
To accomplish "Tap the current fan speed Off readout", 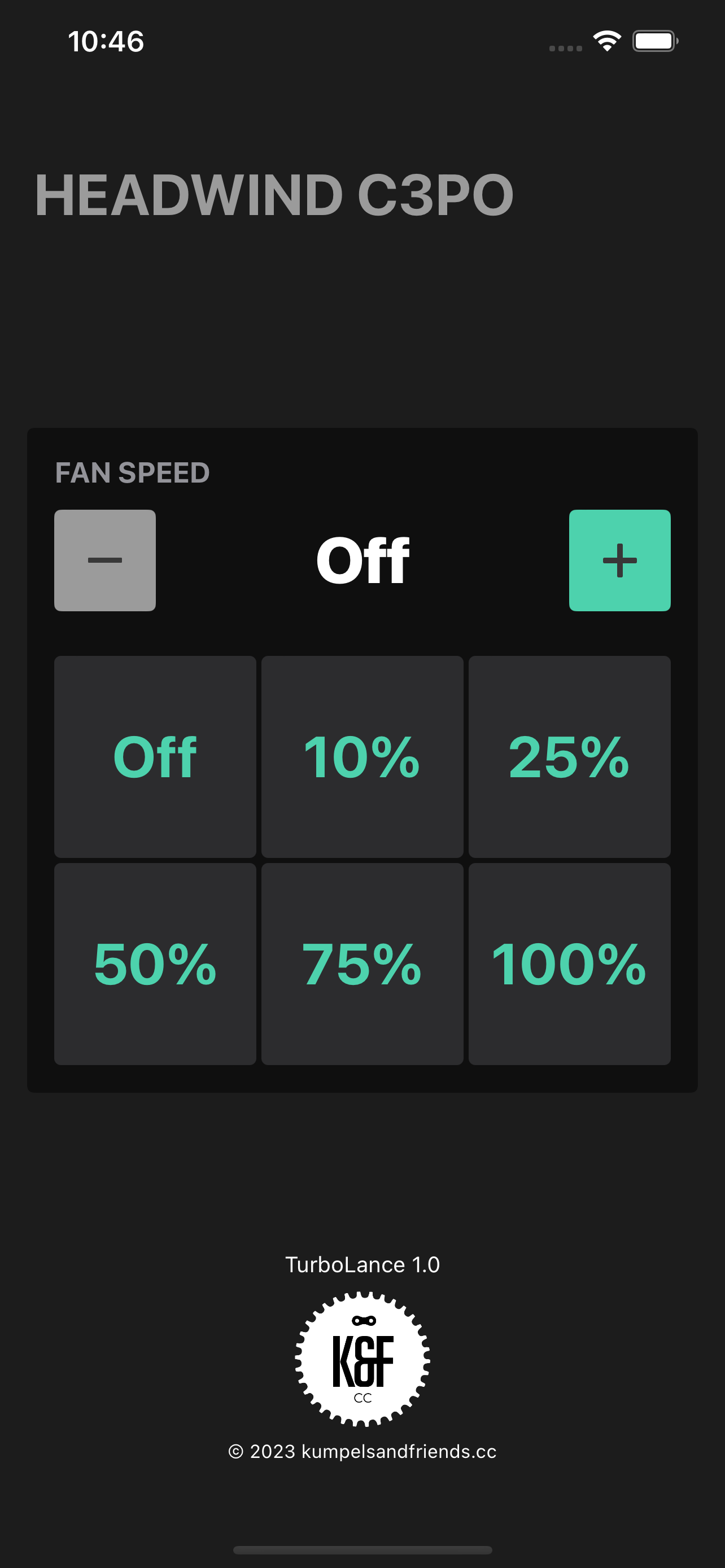I will [x=363, y=560].
